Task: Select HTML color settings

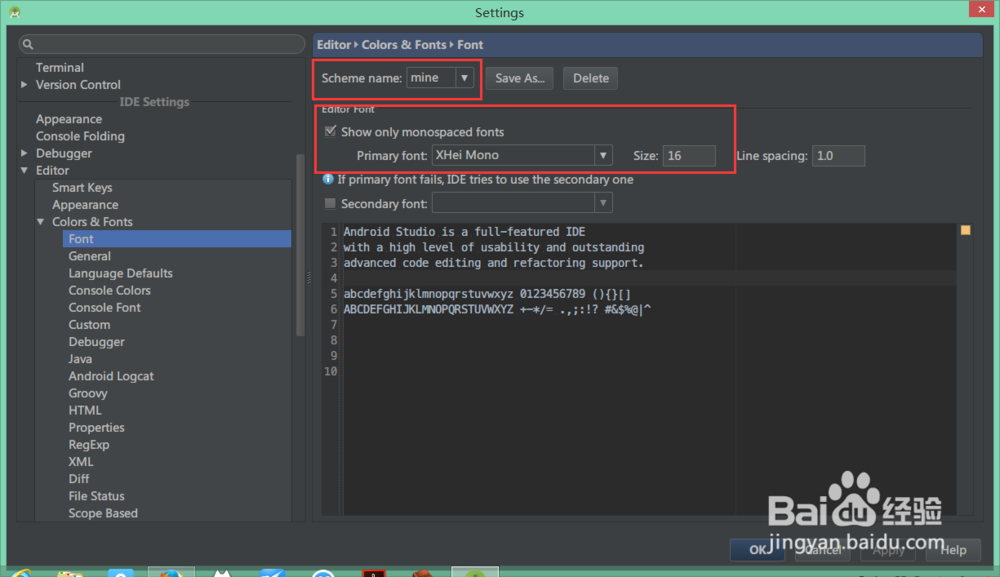Action: click(x=85, y=411)
